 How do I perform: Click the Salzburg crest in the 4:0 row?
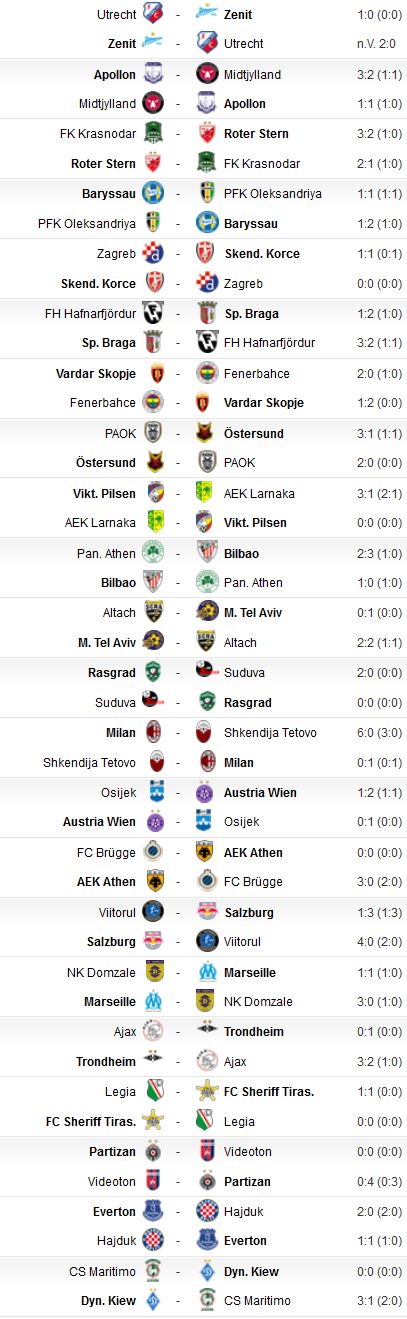[154, 942]
